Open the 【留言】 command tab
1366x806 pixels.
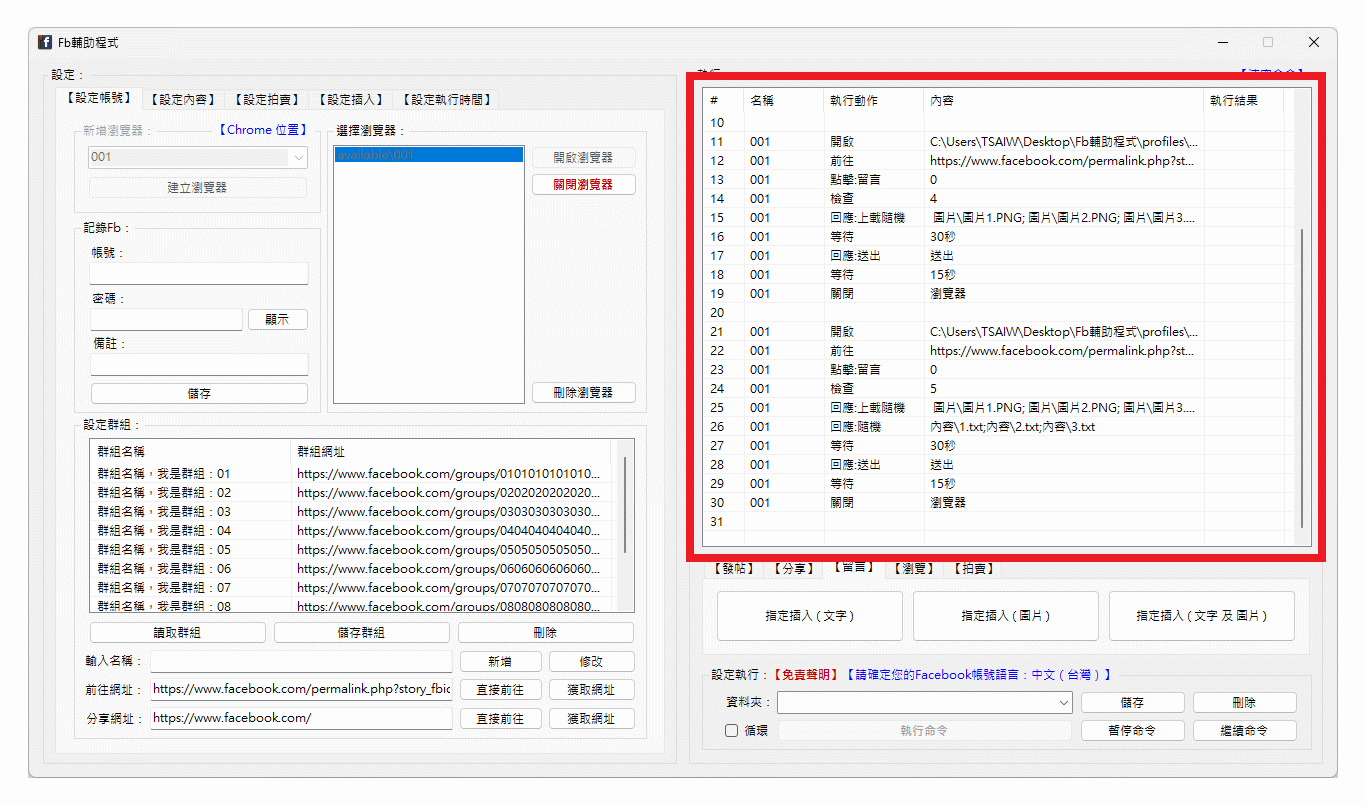[853, 567]
